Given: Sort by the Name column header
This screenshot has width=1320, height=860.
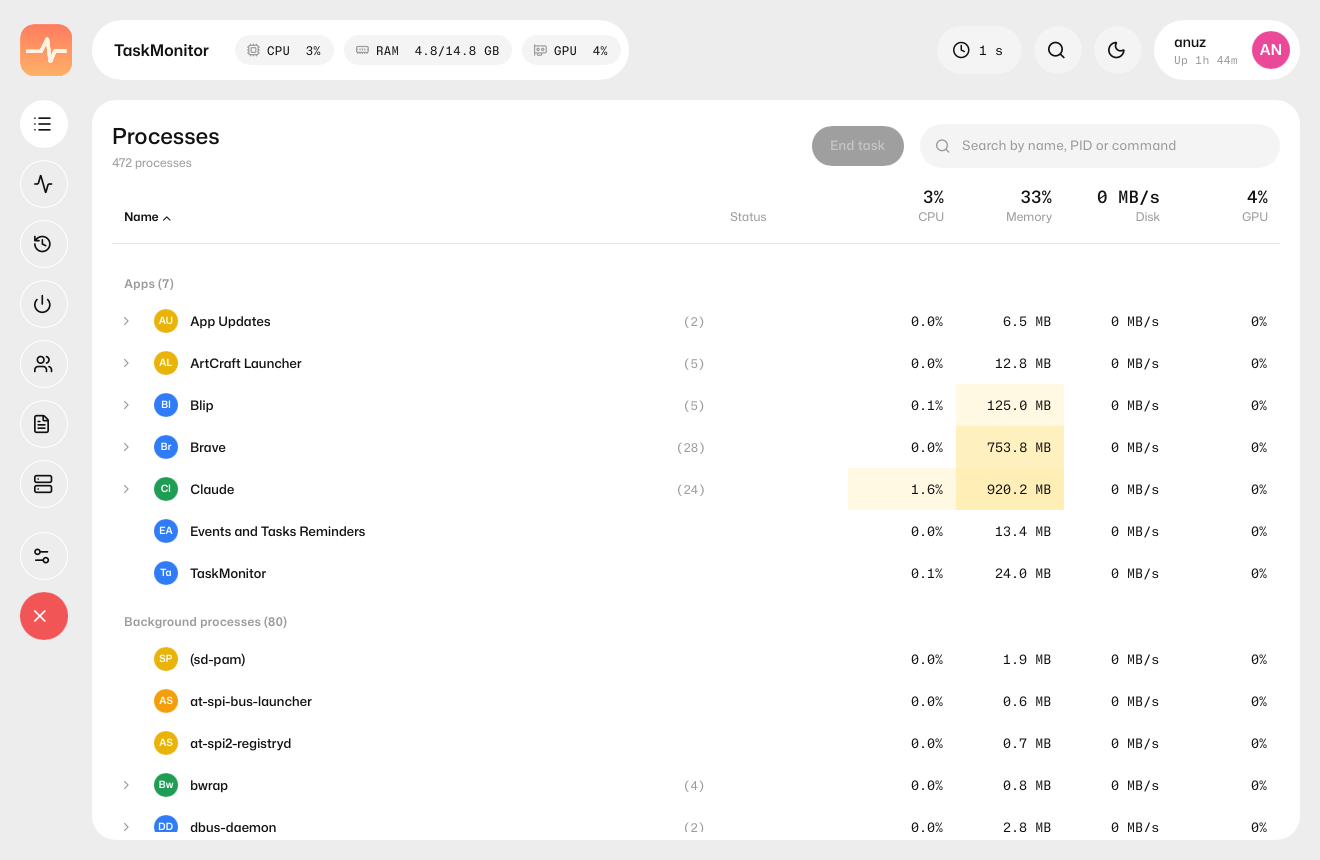Looking at the screenshot, I should (147, 217).
